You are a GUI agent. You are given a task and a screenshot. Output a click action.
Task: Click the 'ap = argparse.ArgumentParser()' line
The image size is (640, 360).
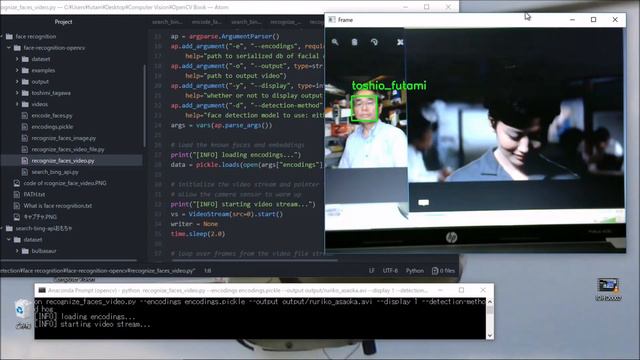coord(225,36)
